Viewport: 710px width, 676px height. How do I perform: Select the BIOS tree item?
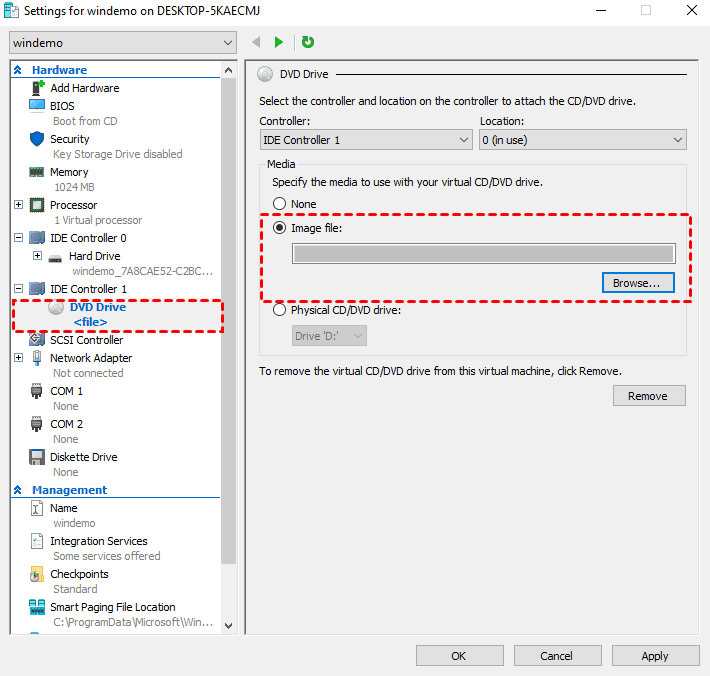pyautogui.click(x=62, y=106)
